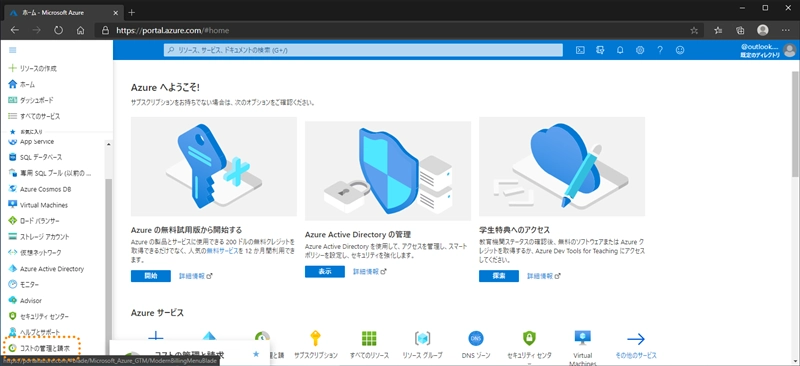Click 開始 button for free trial
800x366 pixels.
coord(151,276)
